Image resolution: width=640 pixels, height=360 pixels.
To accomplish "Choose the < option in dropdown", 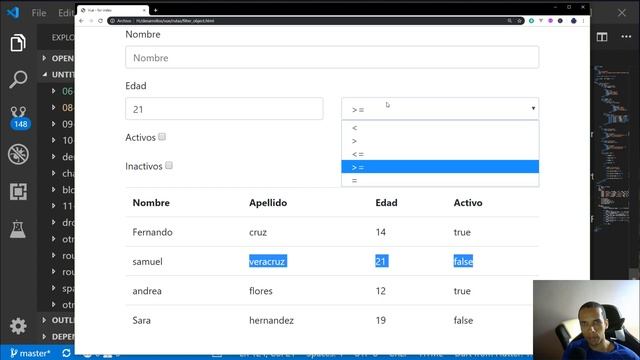I will [x=440, y=128].
